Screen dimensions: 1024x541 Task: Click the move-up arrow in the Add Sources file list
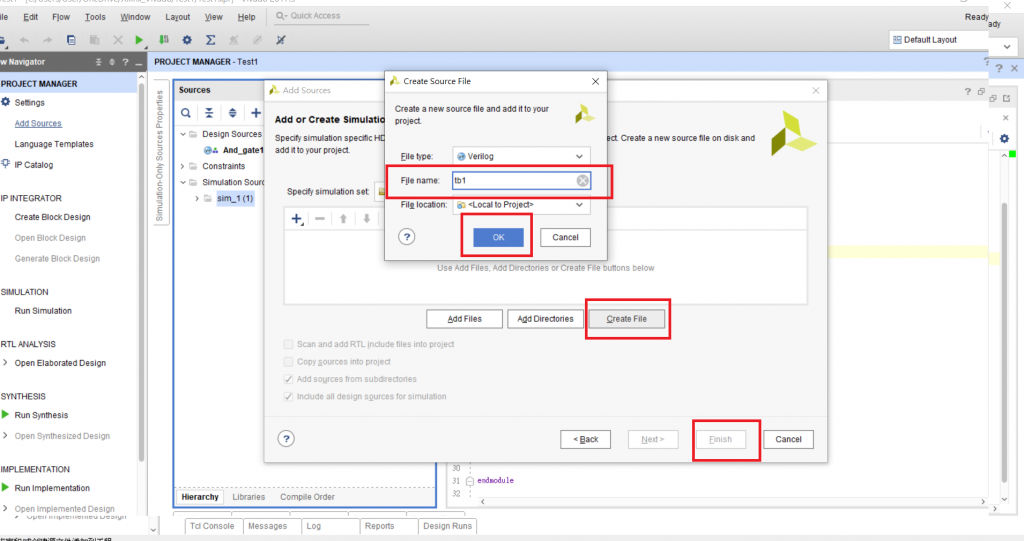tap(344, 219)
